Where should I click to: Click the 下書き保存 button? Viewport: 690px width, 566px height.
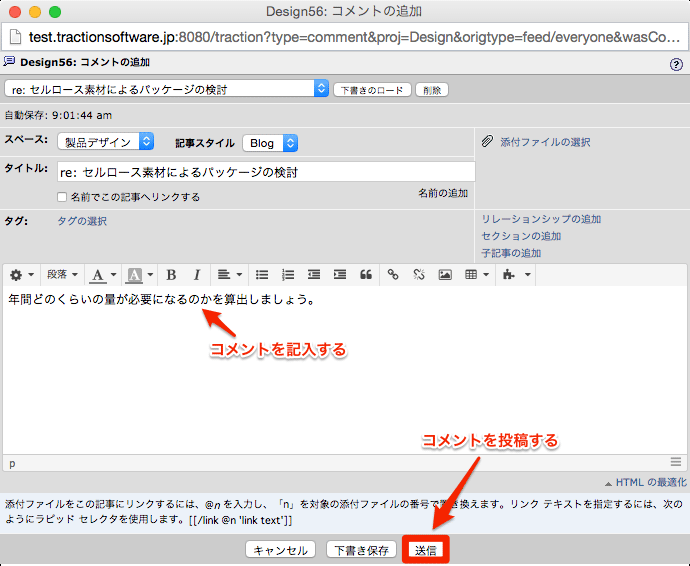(362, 550)
